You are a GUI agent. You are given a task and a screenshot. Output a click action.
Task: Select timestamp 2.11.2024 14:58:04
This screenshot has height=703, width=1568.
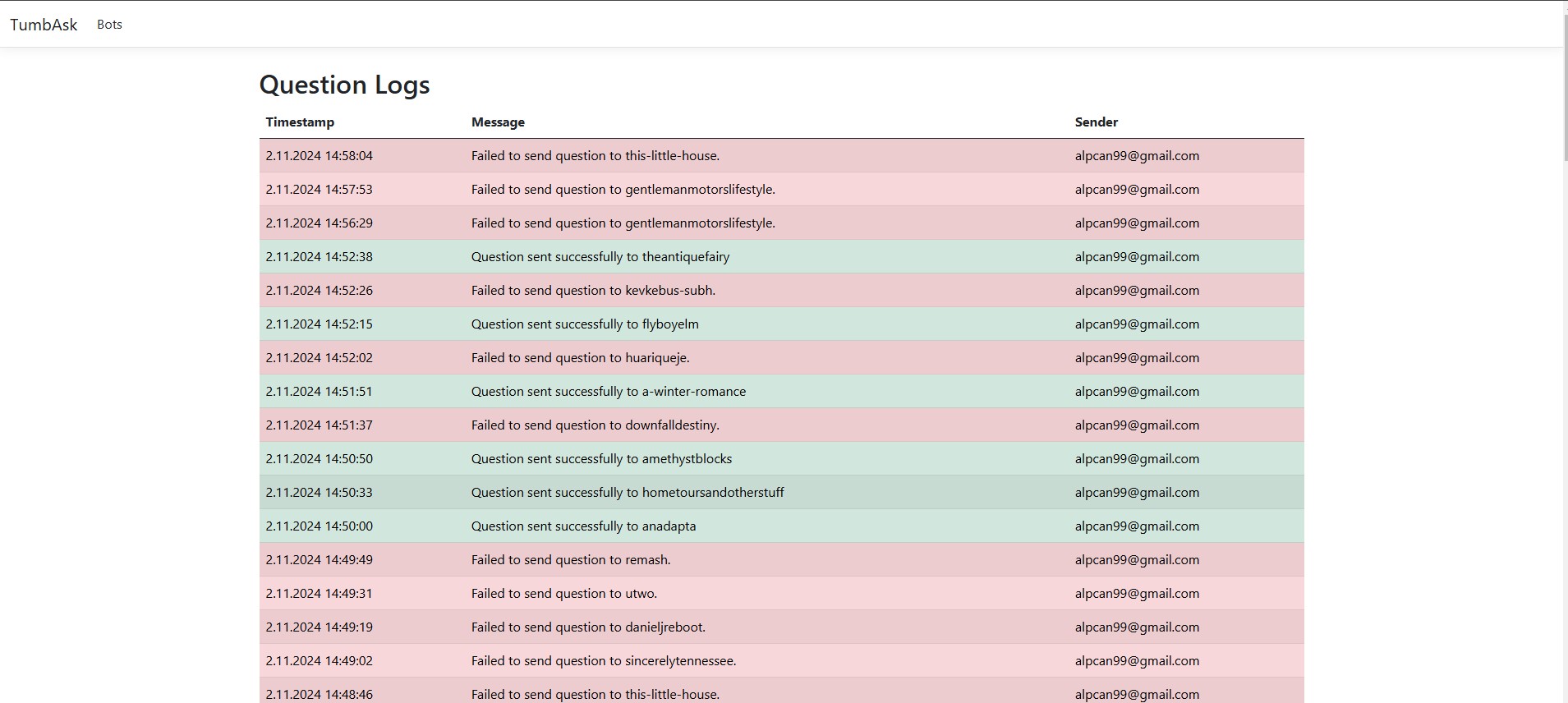319,156
